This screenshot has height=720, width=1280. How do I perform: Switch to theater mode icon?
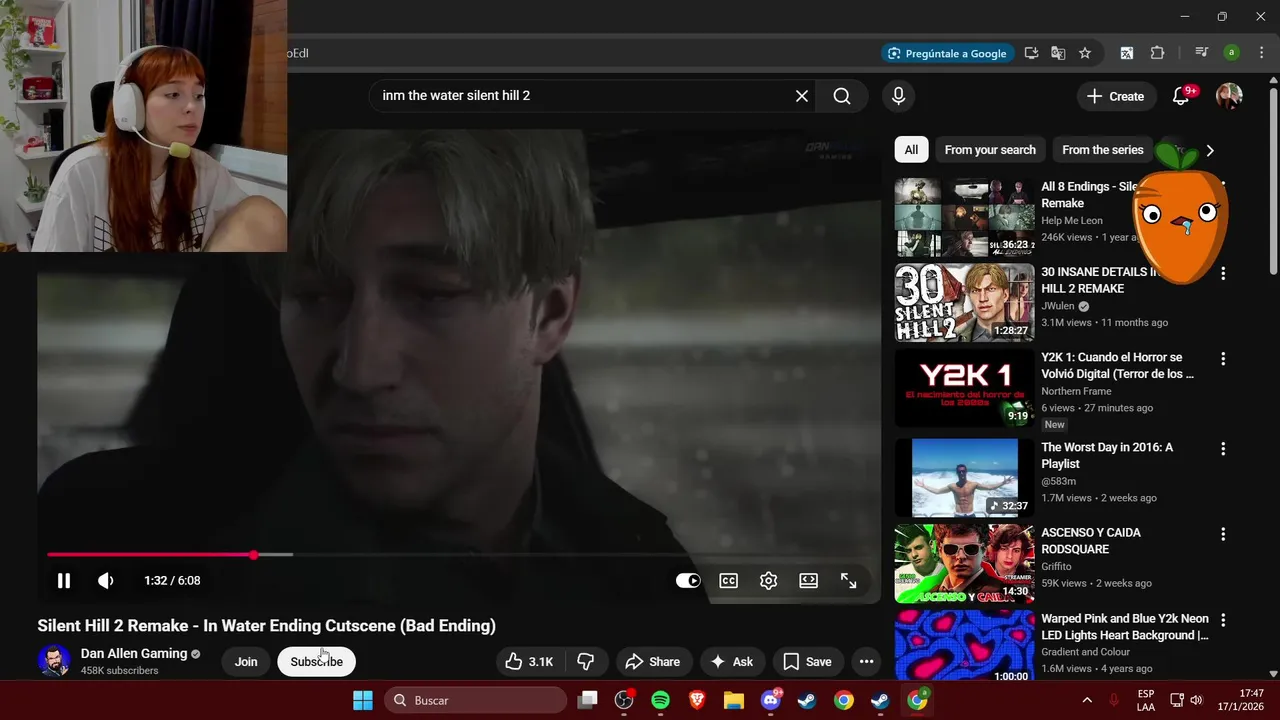coord(809,581)
